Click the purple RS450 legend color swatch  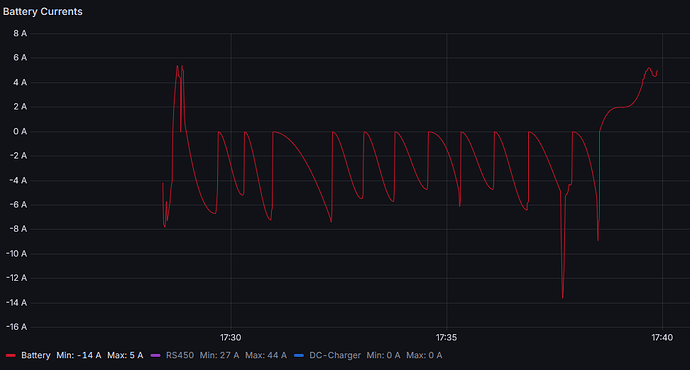155,355
